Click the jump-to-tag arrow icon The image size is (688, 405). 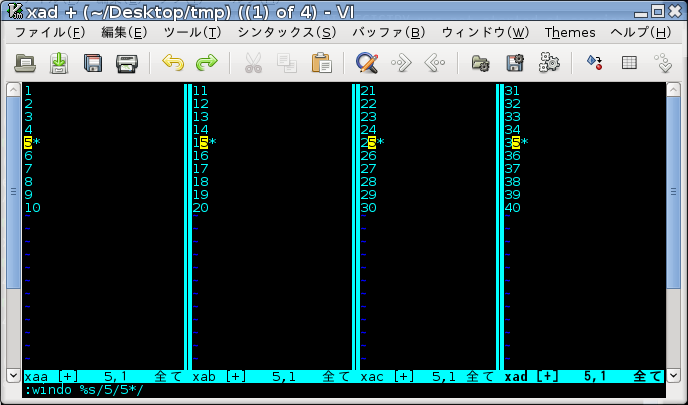click(x=663, y=63)
